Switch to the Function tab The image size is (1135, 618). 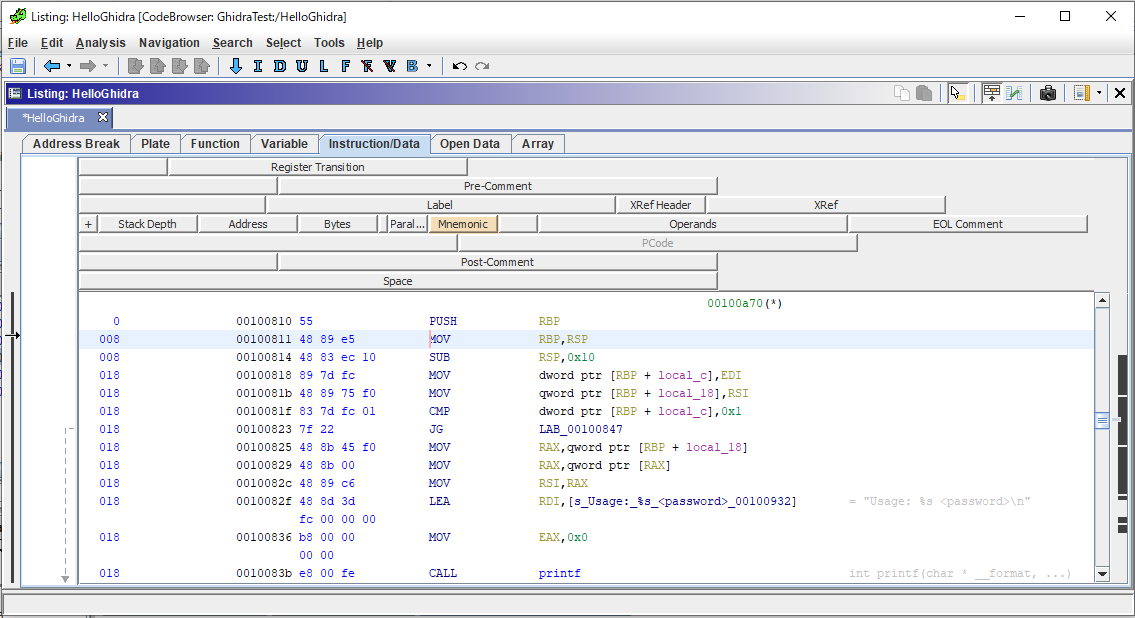click(x=215, y=144)
